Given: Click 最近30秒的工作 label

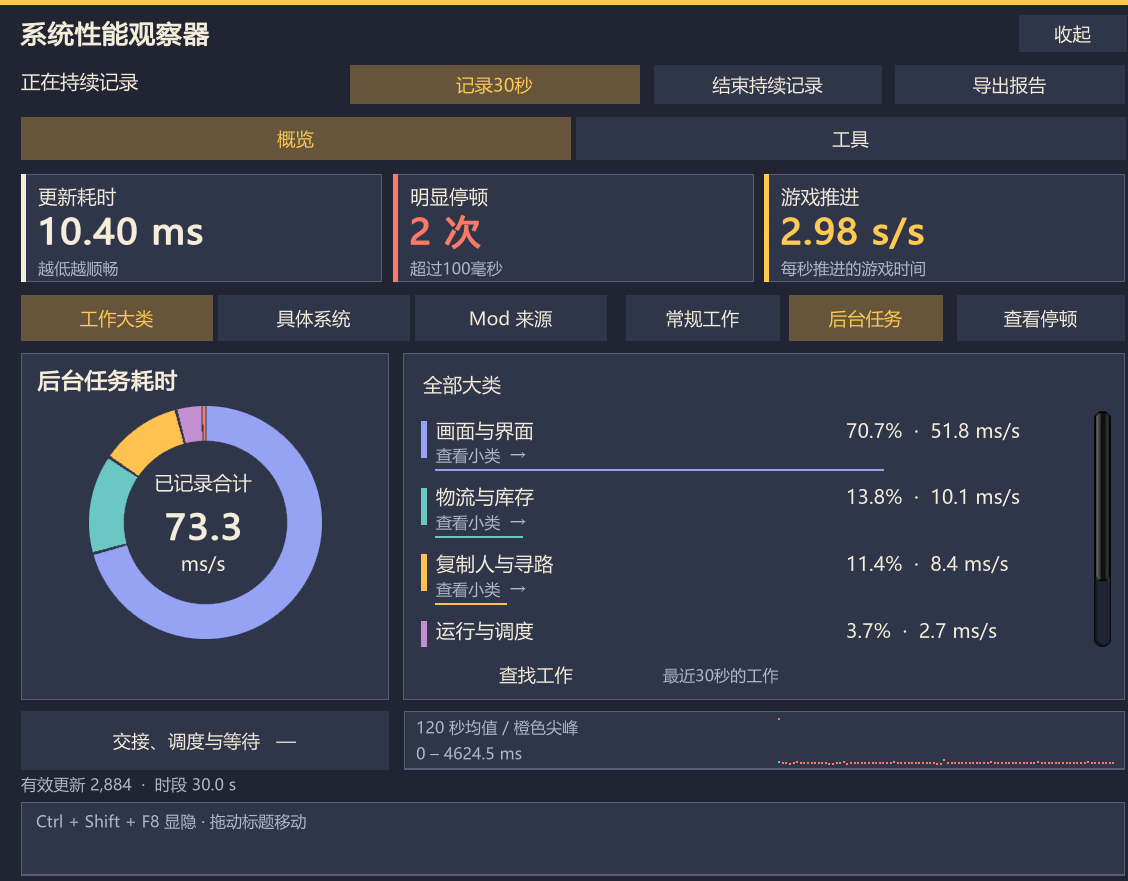Looking at the screenshot, I should point(720,675).
